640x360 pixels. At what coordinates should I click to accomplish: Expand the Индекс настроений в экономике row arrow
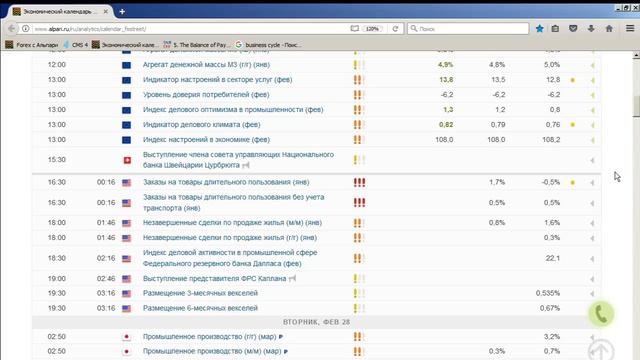592,140
